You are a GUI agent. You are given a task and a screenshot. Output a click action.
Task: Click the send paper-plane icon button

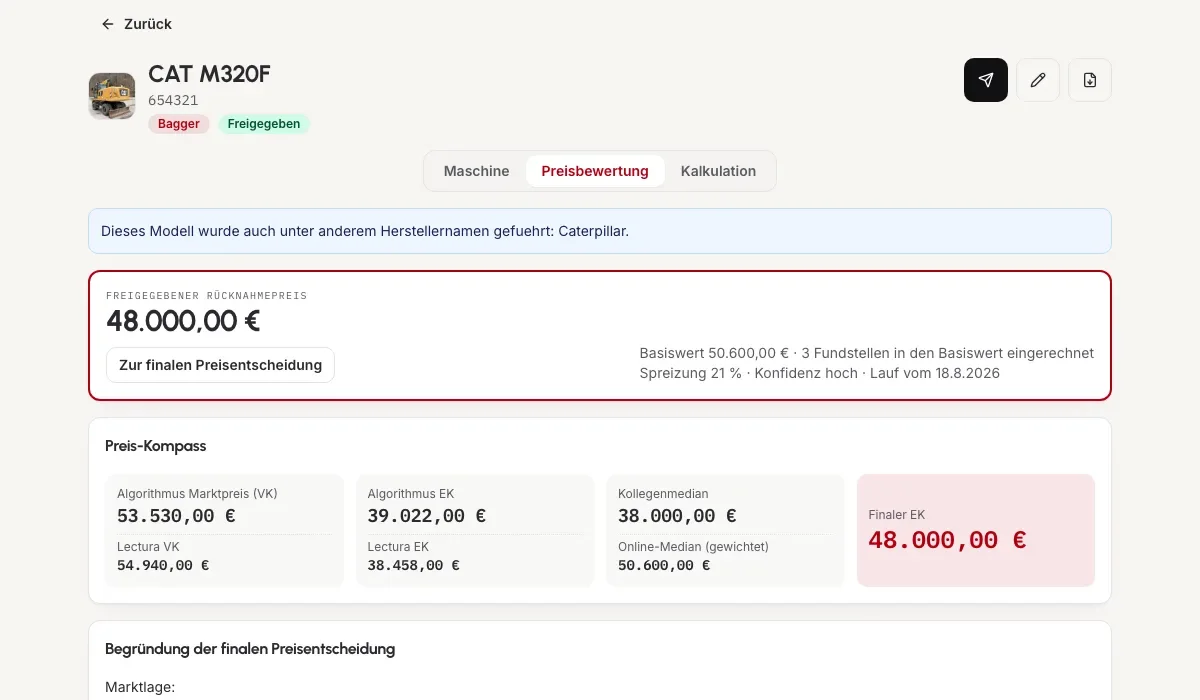986,80
